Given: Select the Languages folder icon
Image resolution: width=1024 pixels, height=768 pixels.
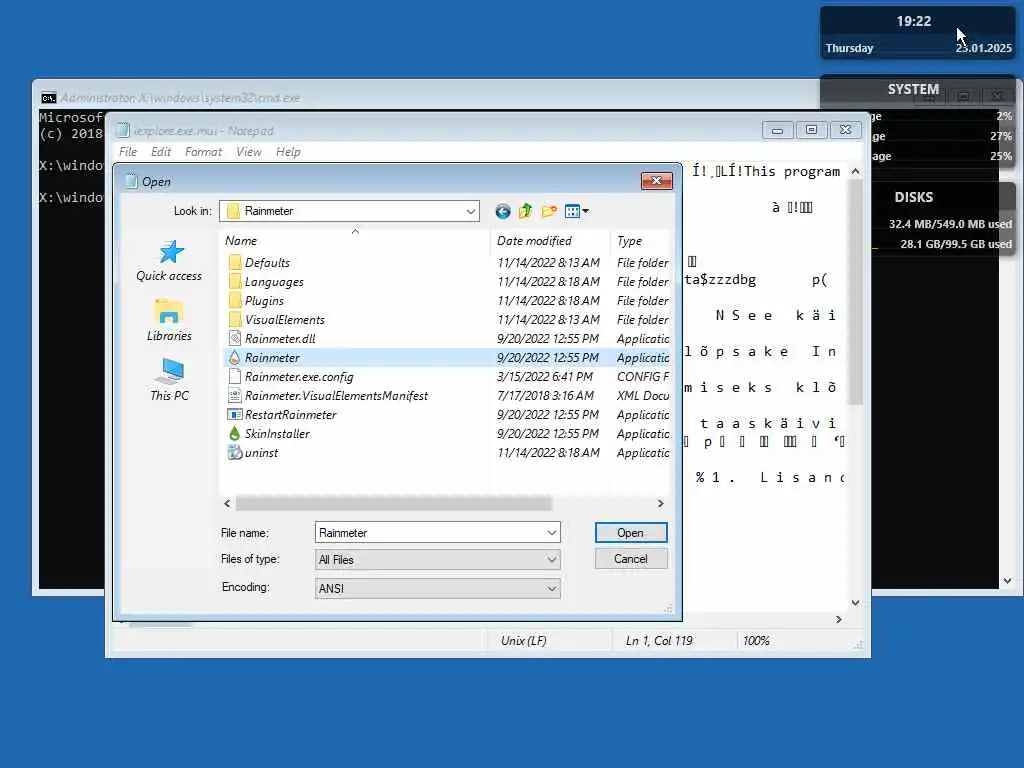Looking at the screenshot, I should [x=235, y=281].
